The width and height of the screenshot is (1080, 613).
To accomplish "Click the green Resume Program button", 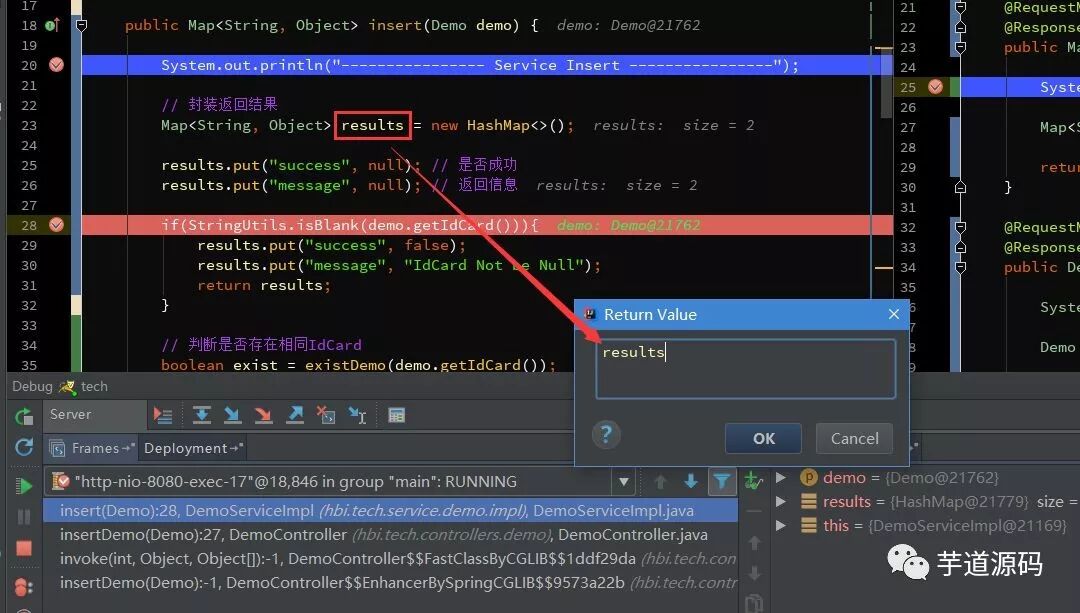I will click(x=24, y=486).
